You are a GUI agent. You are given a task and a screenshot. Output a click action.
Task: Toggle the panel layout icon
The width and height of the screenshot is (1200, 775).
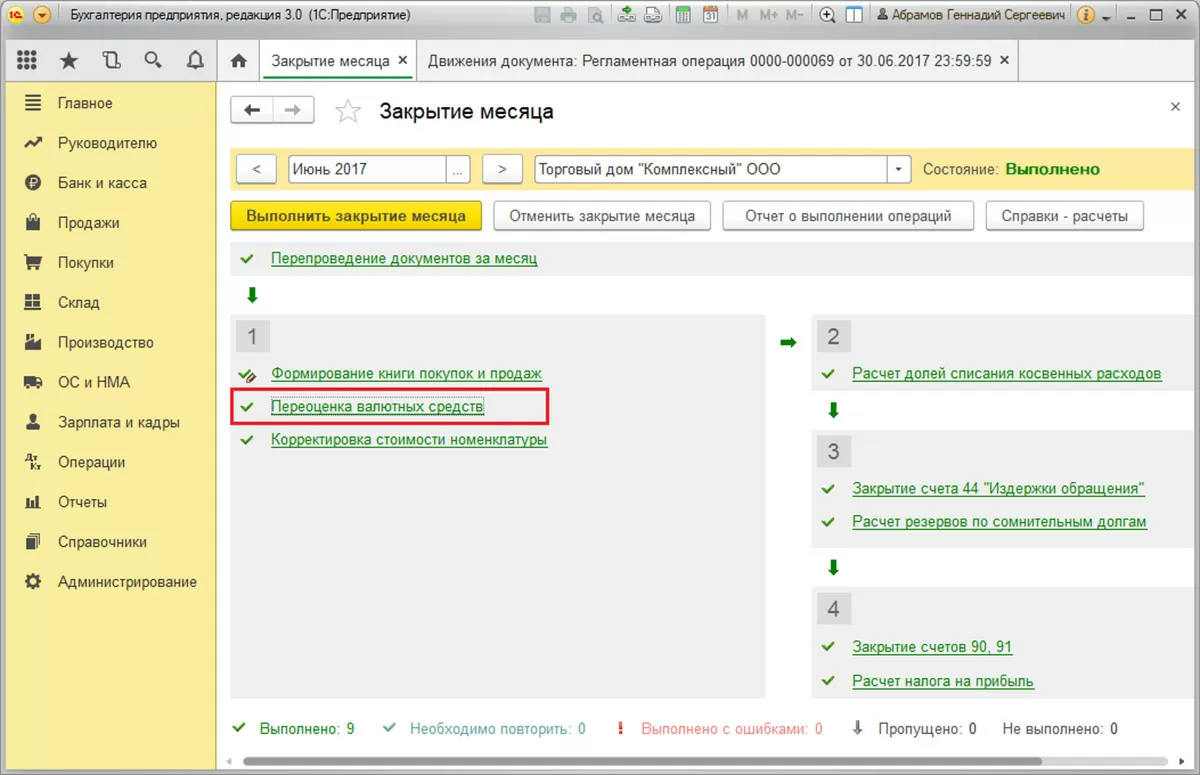pyautogui.click(x=854, y=16)
